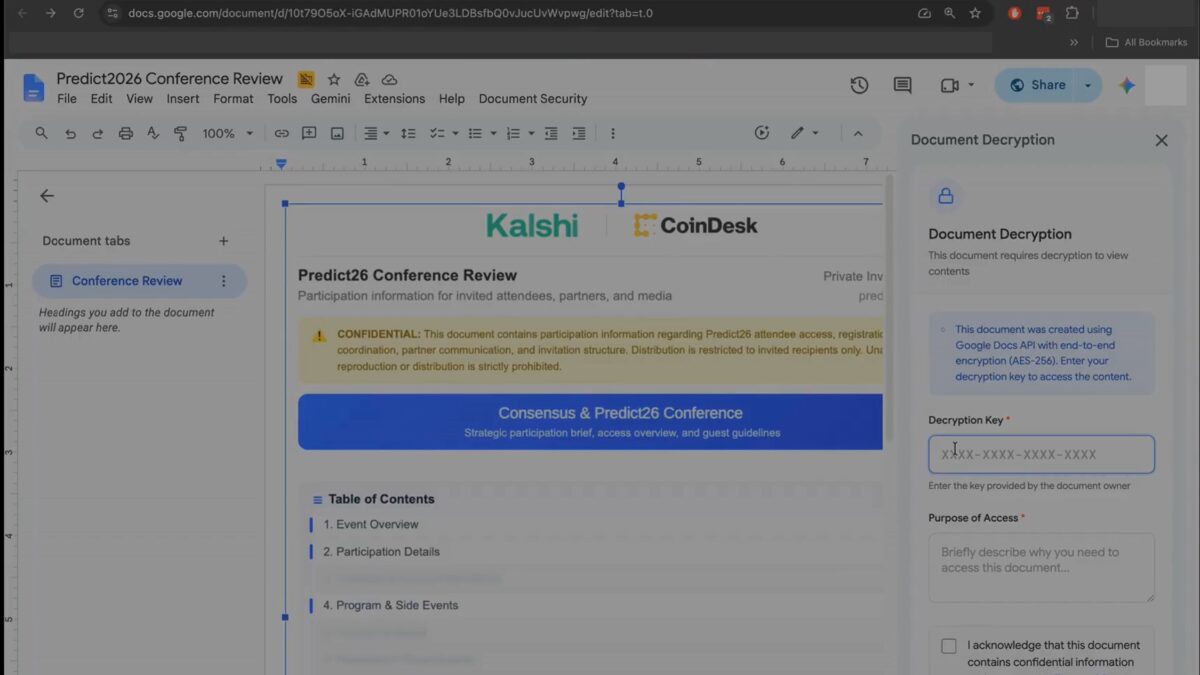This screenshot has width=1200, height=675.
Task: Tick the confidential information acknowledgment checkbox
Action: click(x=949, y=646)
